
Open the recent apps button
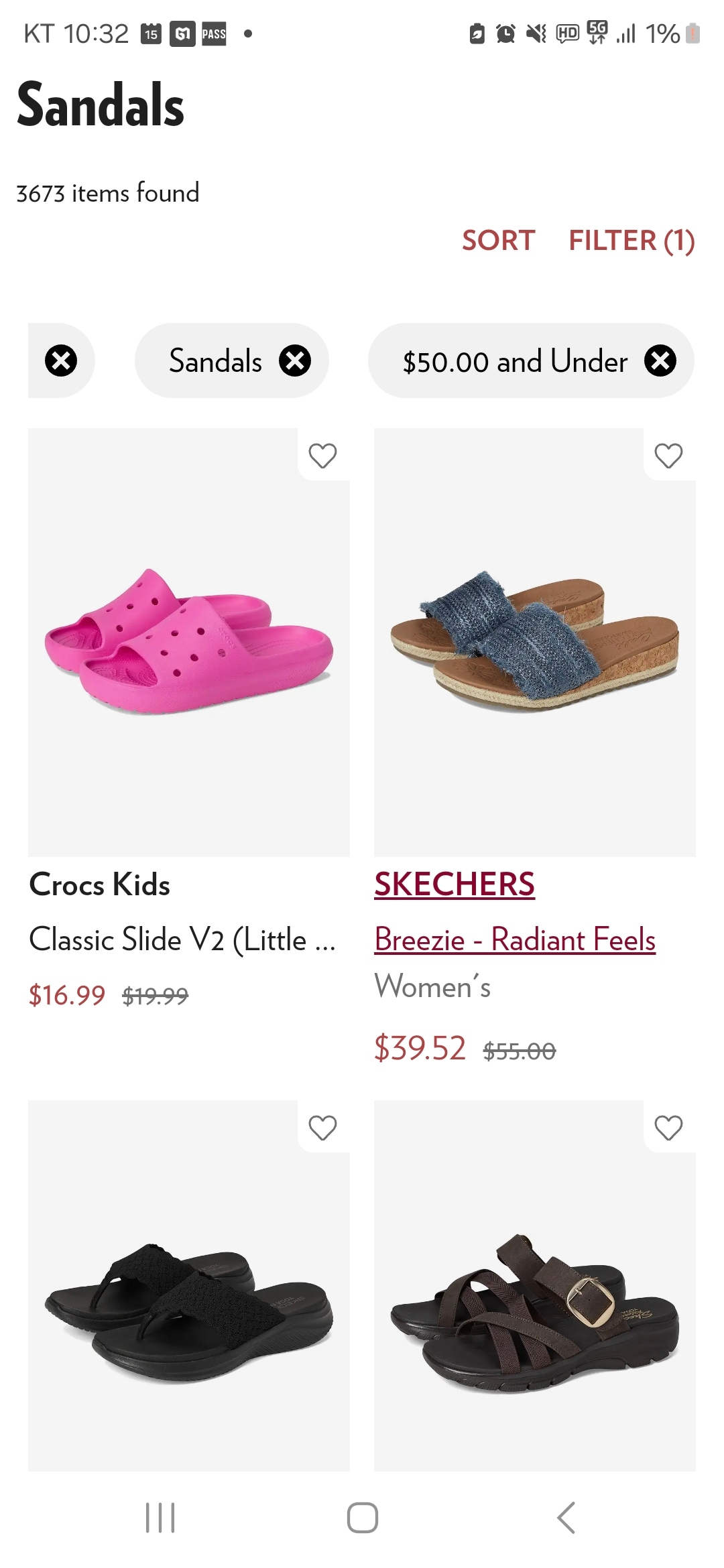pyautogui.click(x=160, y=1518)
